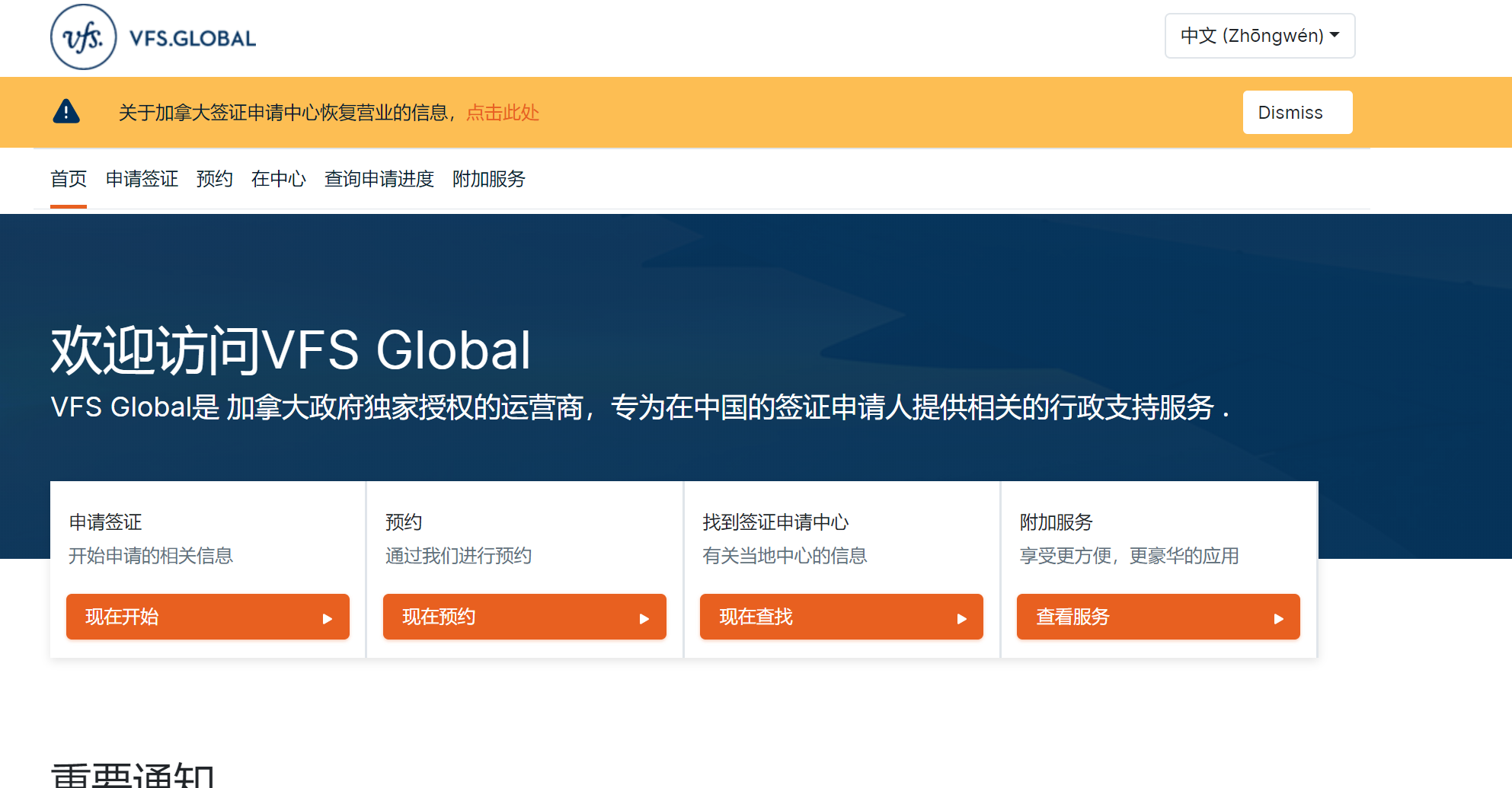Click arrow icon on 现在开始 button
Image resolution: width=1512 pixels, height=788 pixels.
(x=327, y=618)
